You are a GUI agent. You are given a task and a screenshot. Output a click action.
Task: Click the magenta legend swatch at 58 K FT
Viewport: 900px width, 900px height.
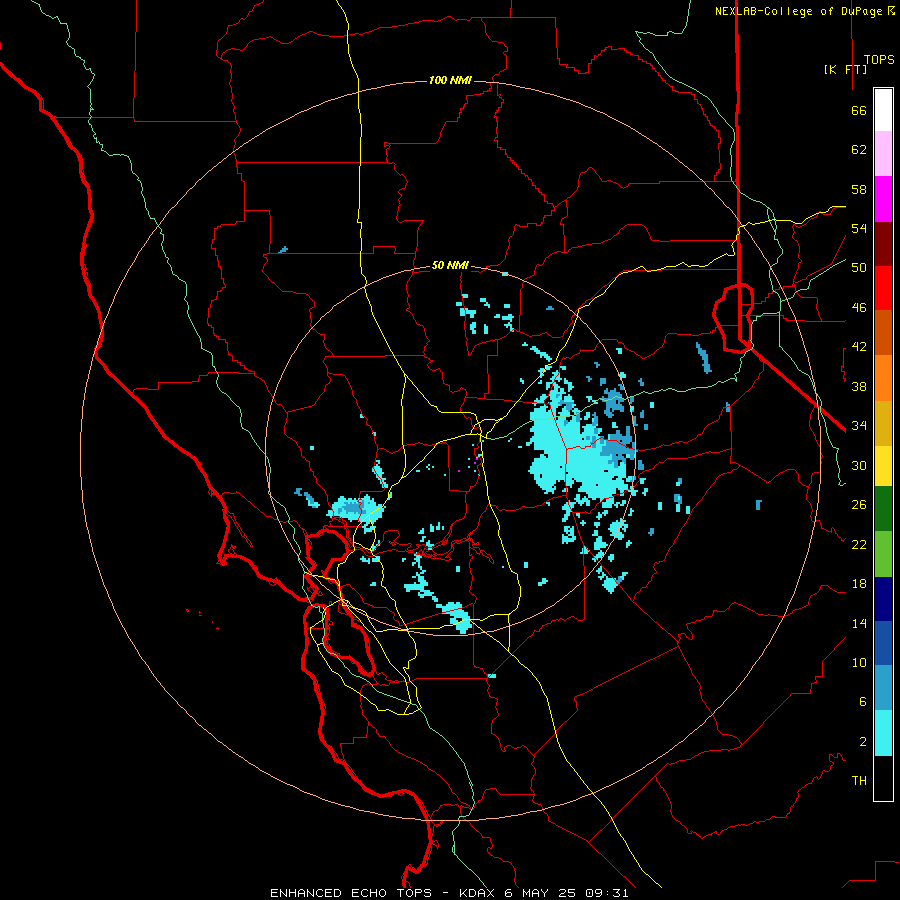click(x=883, y=199)
